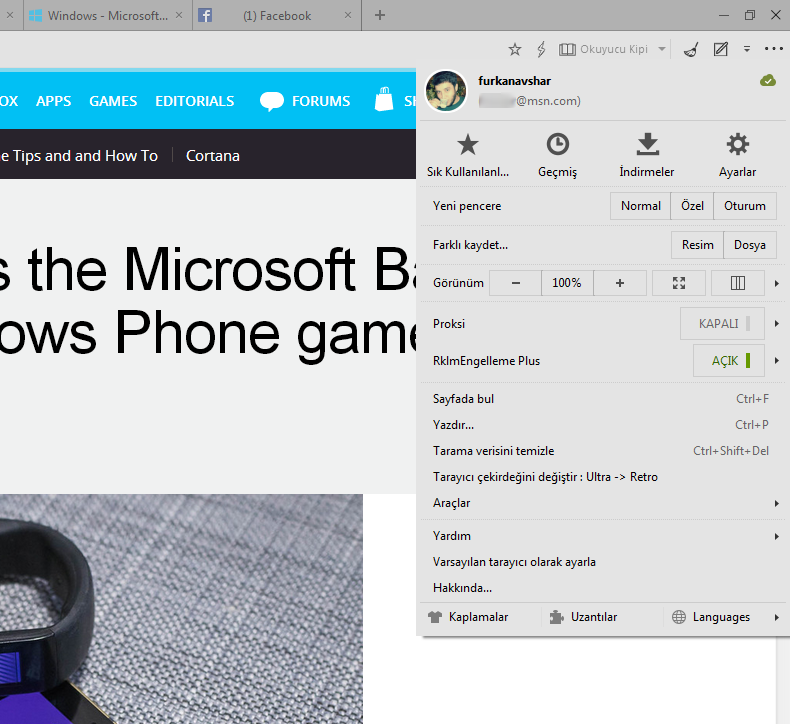Select Varsayılan tarayıcı olarak ayarla
This screenshot has height=724, width=790.
coord(601,562)
